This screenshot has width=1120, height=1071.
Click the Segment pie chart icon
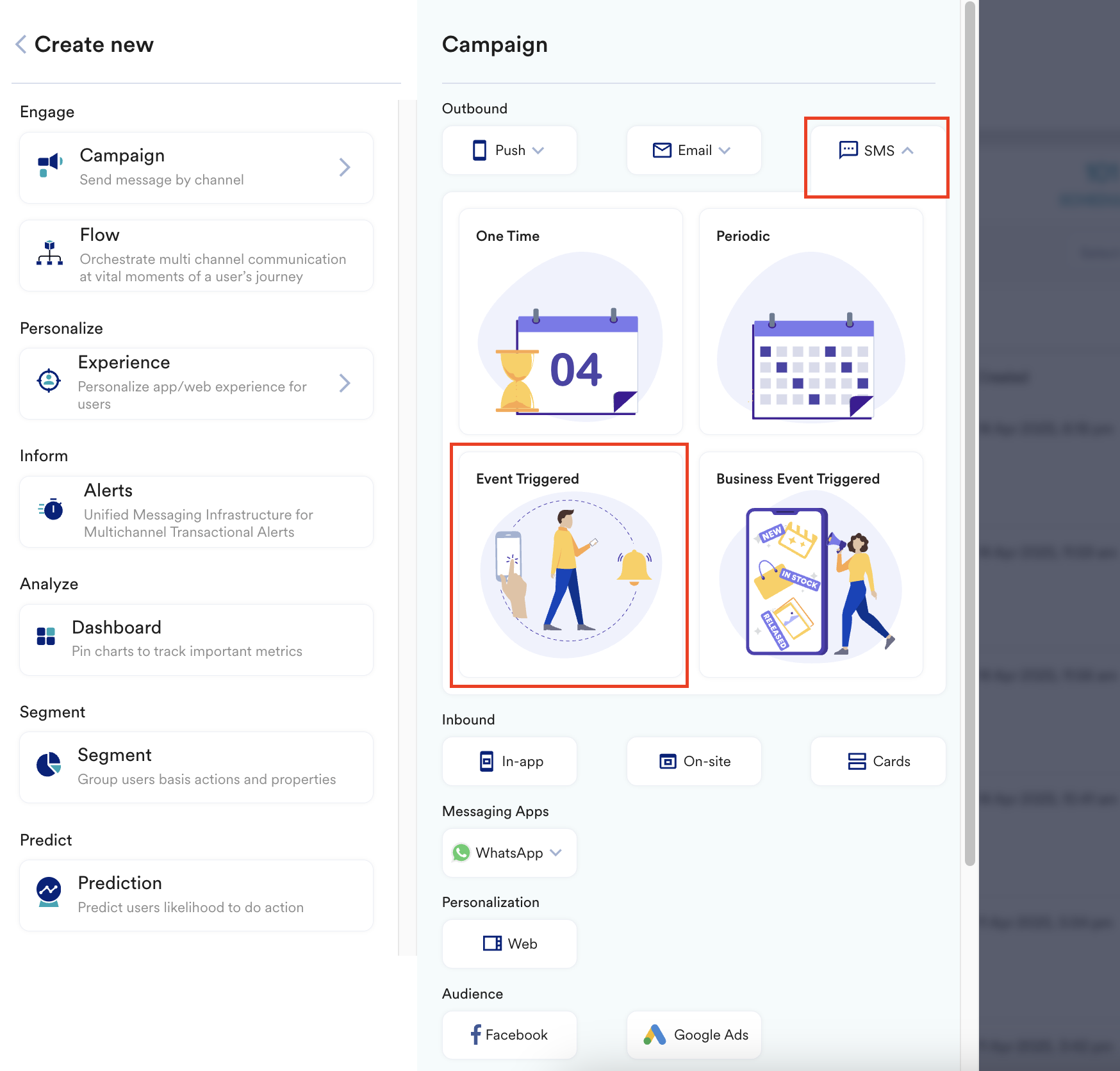(49, 764)
